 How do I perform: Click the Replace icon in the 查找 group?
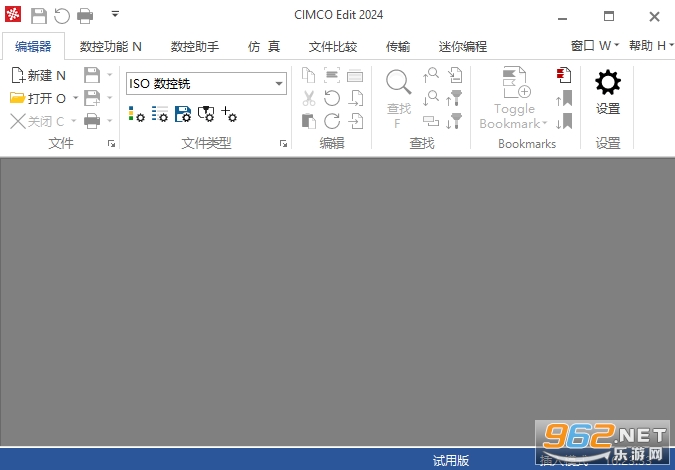point(430,121)
